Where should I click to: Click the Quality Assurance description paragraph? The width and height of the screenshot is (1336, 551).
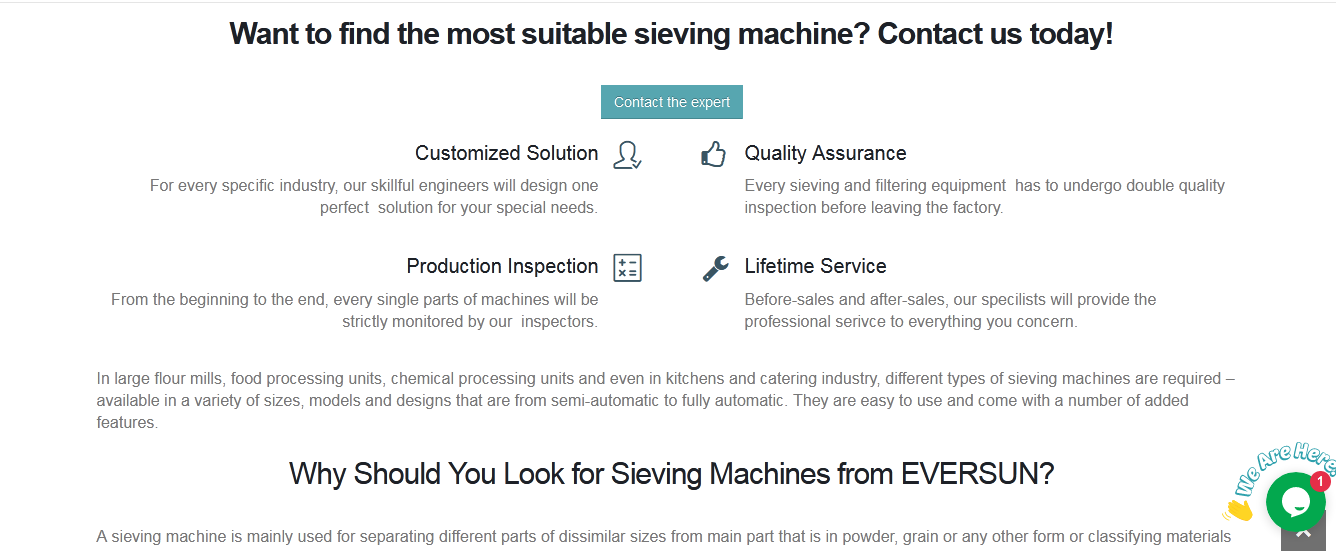[x=984, y=196]
